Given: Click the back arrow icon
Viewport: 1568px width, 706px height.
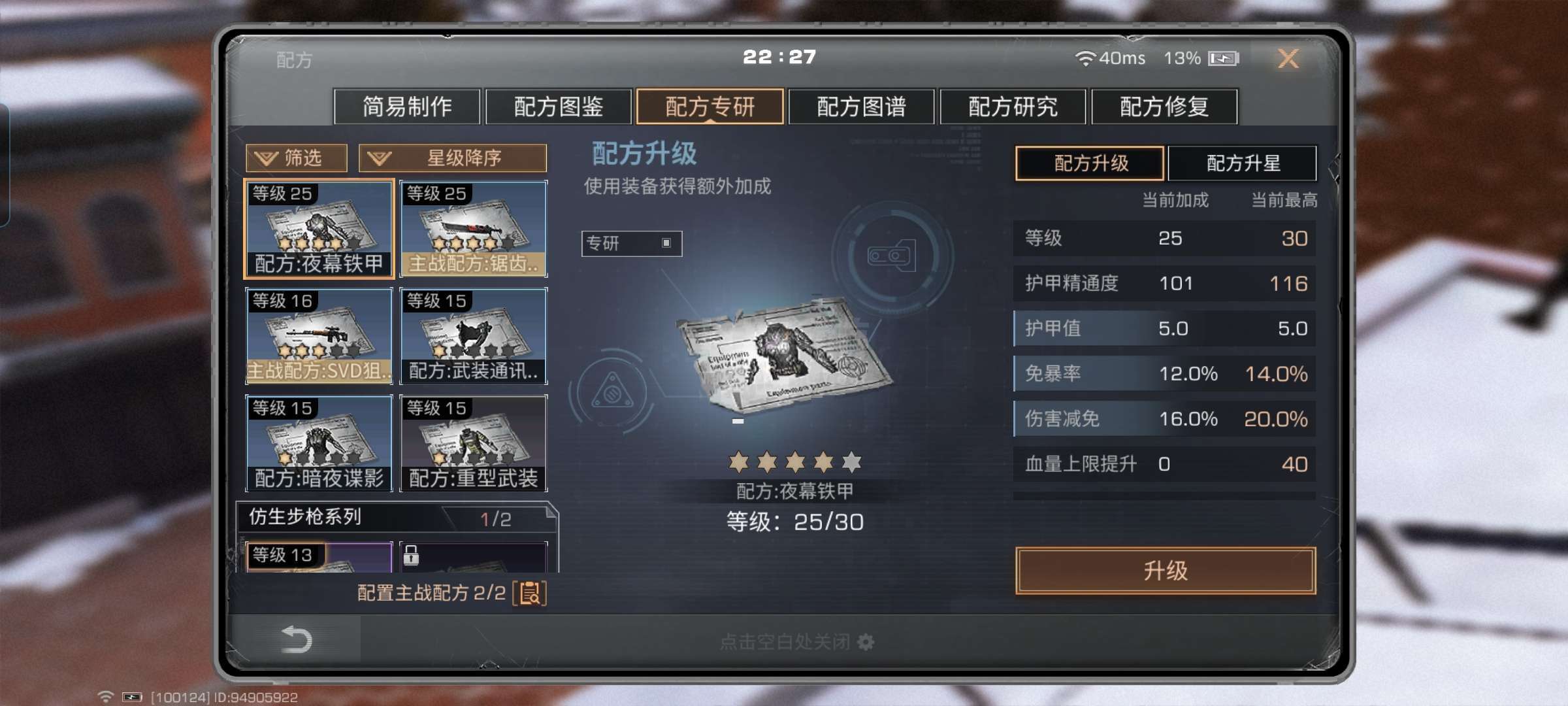Looking at the screenshot, I should click(x=296, y=639).
